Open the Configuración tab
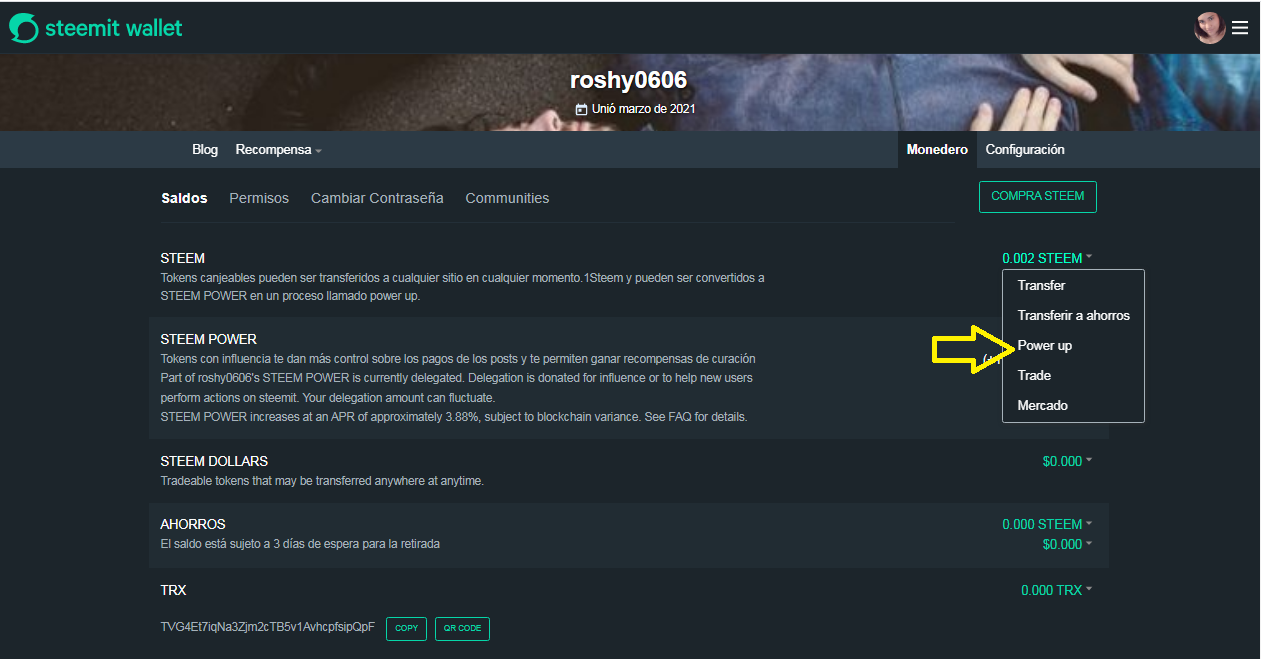Screen dimensions: 1261x659 [x=1025, y=150]
